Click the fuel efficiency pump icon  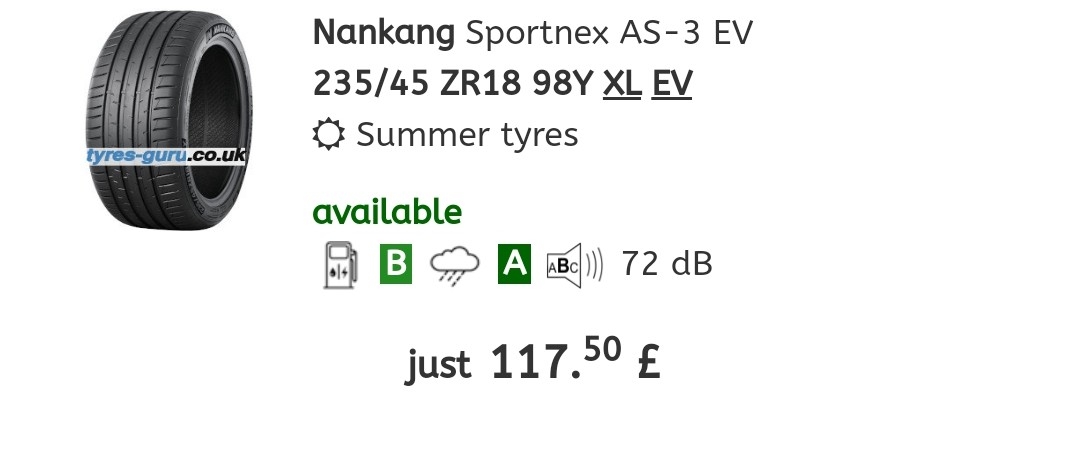(x=339, y=265)
